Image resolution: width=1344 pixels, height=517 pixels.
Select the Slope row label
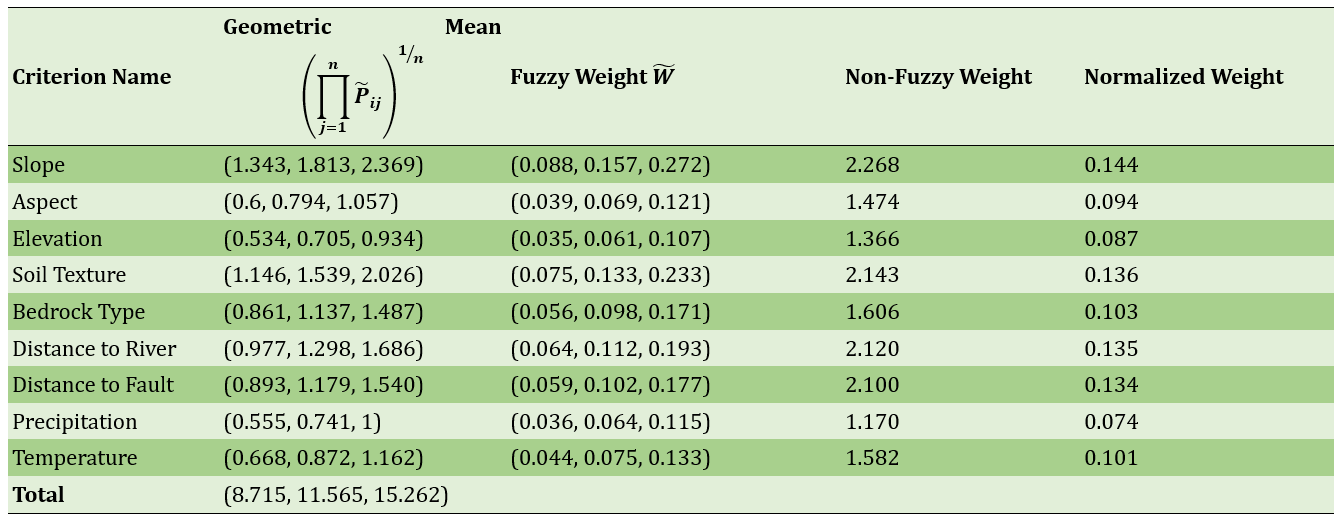coord(38,165)
